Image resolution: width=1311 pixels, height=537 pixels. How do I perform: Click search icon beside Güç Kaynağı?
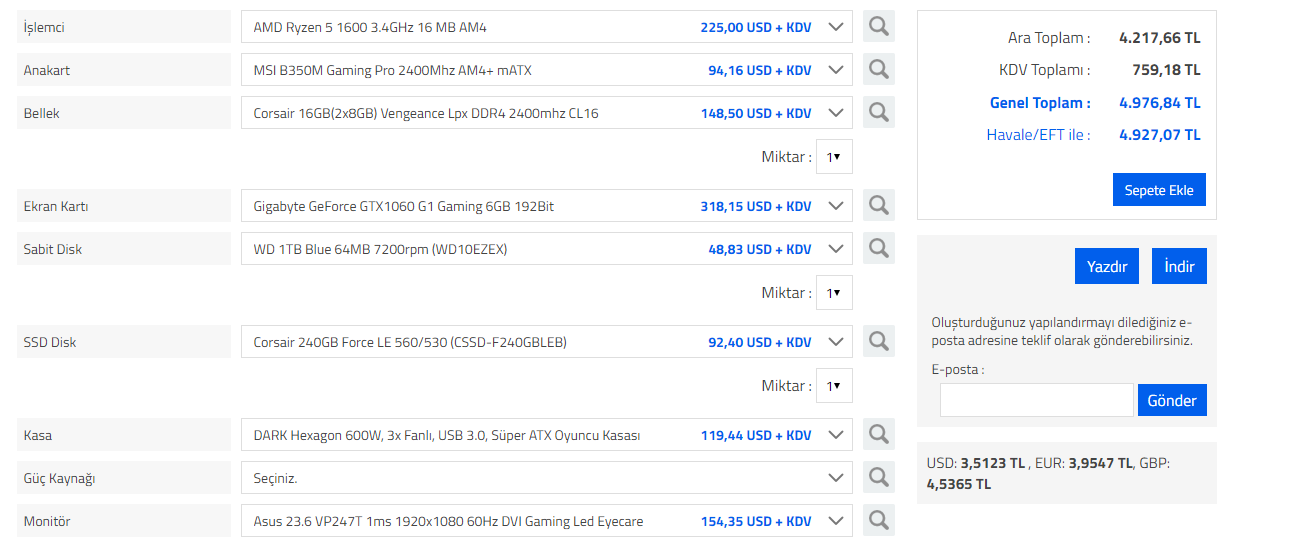(x=878, y=478)
